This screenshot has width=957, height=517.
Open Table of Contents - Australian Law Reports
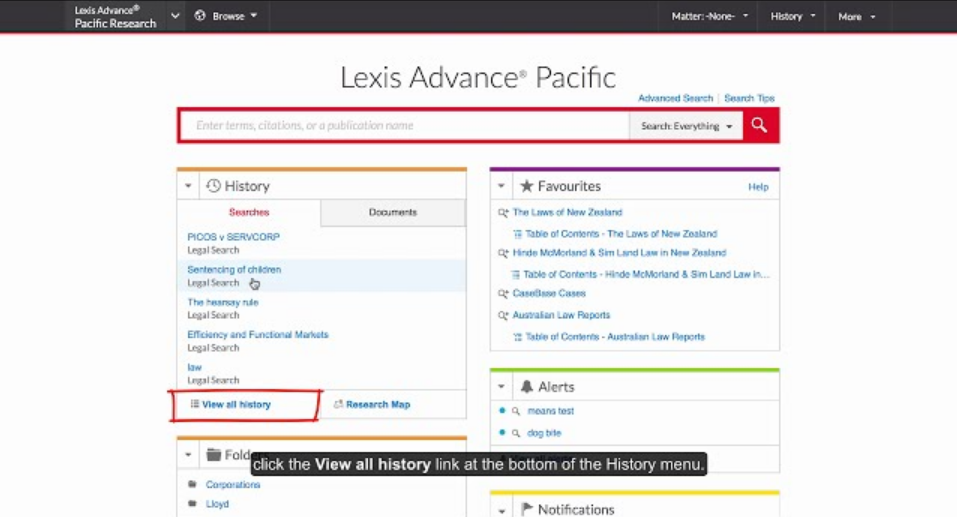[x=615, y=337]
